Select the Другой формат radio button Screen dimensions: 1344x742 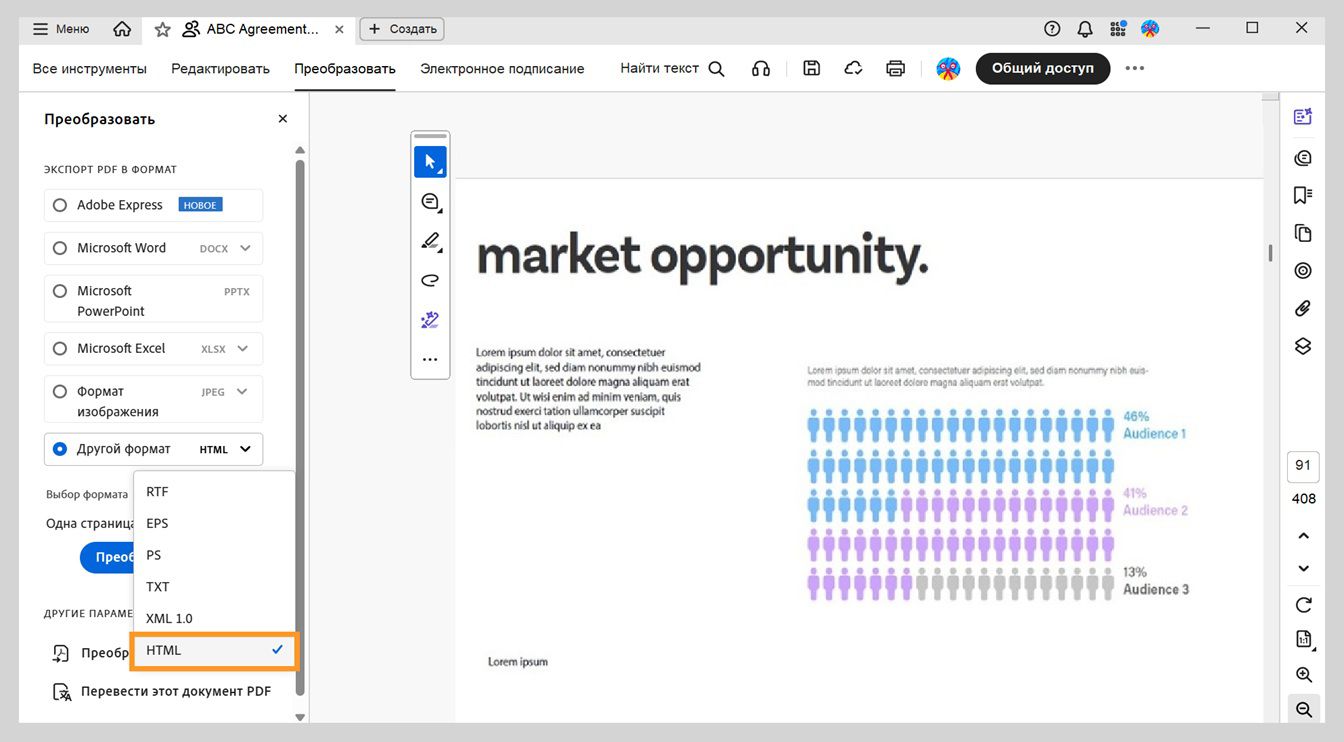60,450
